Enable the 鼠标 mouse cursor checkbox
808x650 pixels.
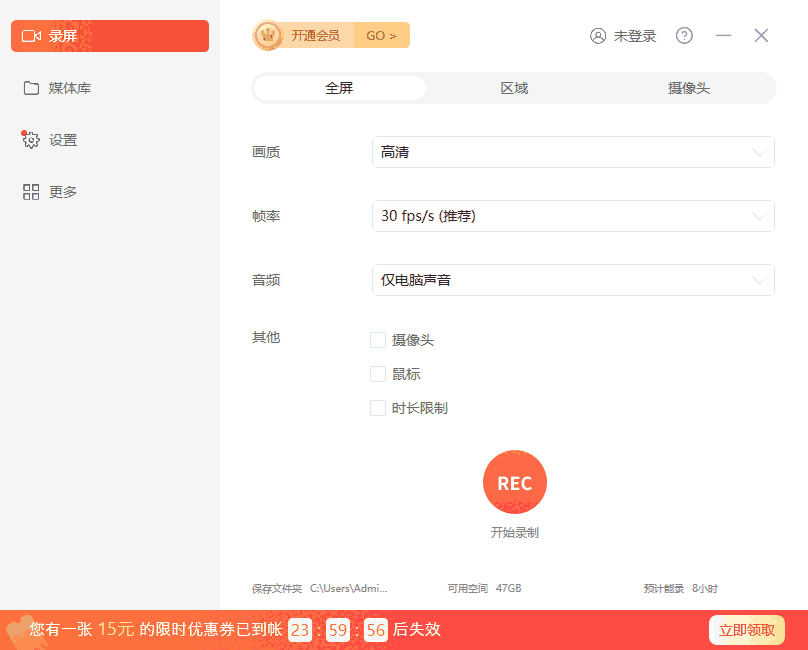[378, 374]
